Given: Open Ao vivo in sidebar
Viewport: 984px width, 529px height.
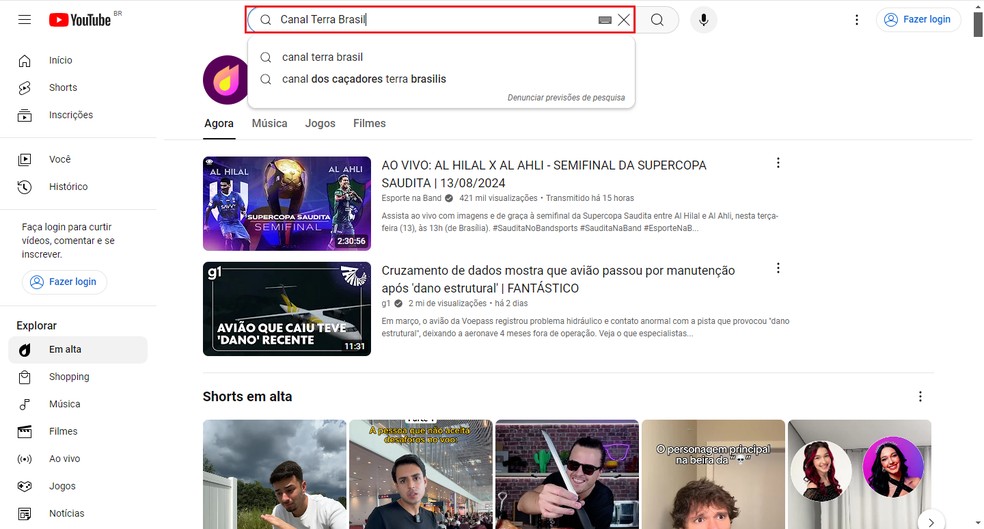Looking at the screenshot, I should [78, 459].
